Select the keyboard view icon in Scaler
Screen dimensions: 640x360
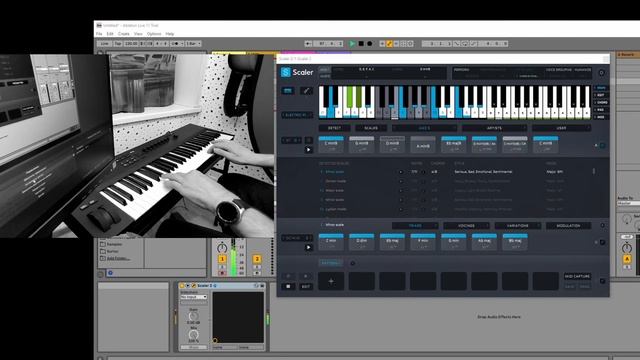click(288, 91)
